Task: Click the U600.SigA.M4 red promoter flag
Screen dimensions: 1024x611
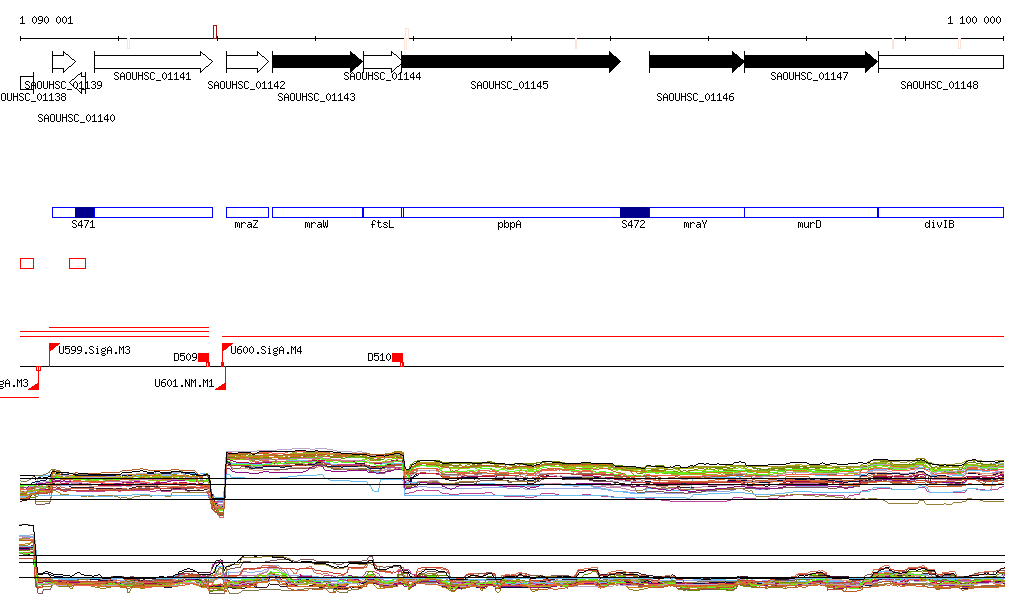Action: 226,348
